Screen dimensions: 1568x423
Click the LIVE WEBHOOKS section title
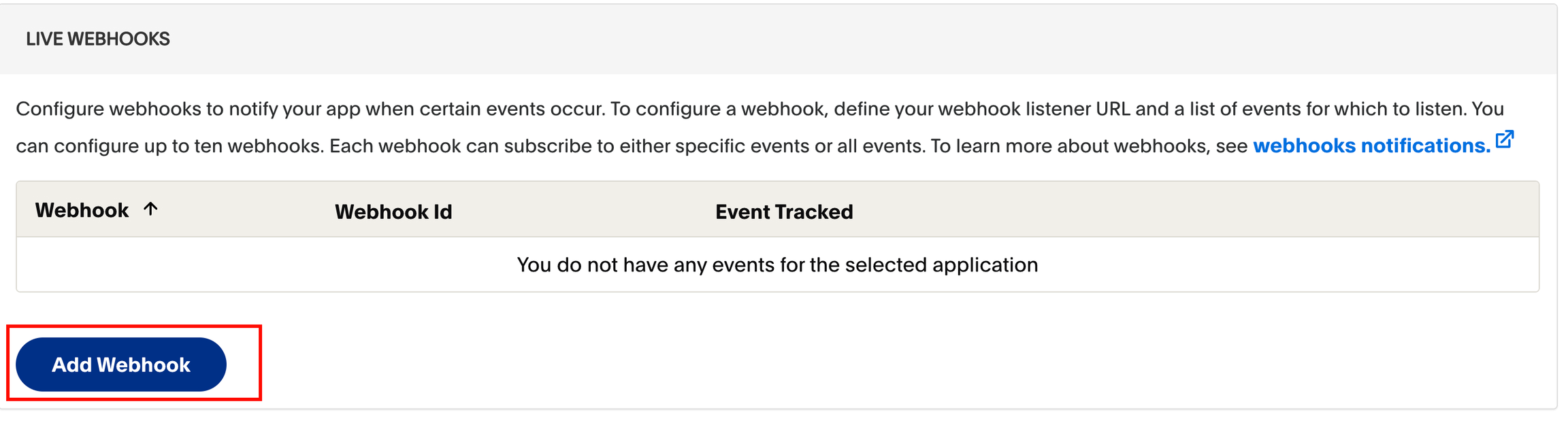point(98,39)
